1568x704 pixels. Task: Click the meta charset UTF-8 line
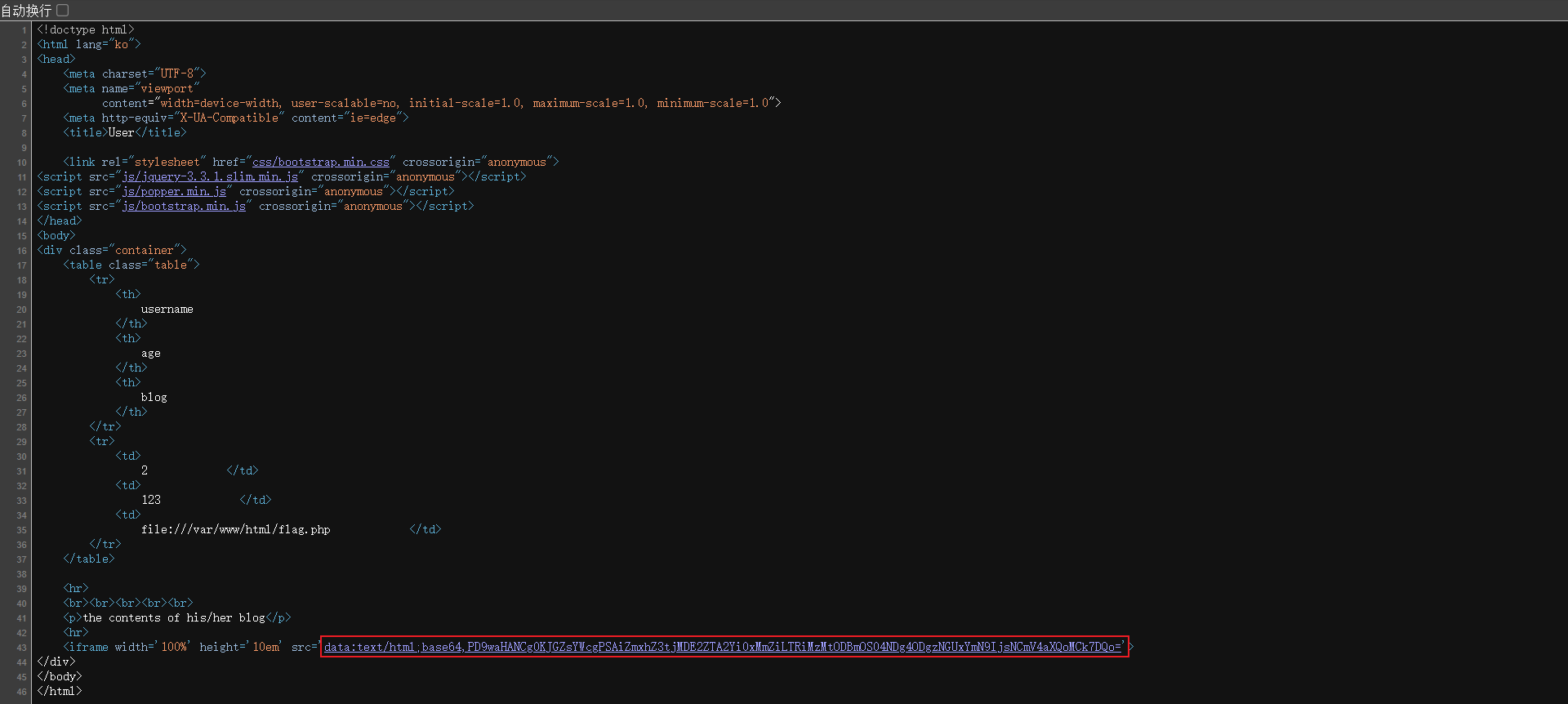[x=135, y=74]
